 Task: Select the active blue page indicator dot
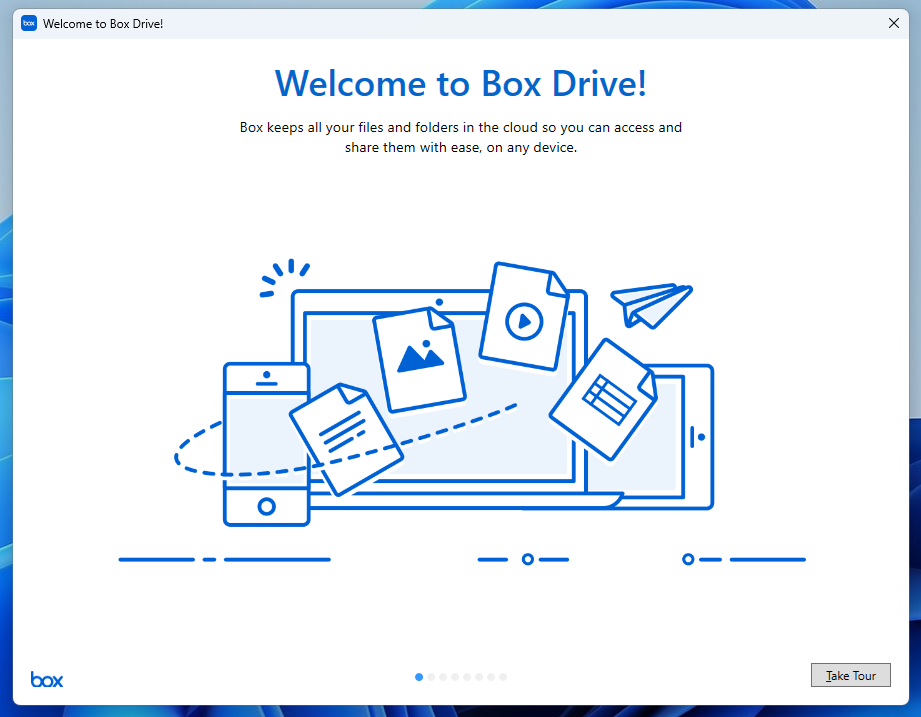[x=419, y=677]
